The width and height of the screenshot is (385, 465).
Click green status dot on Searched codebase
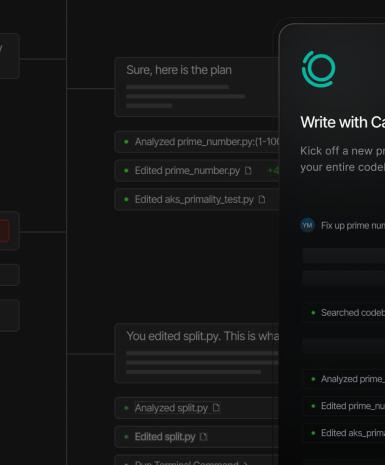[x=313, y=313]
